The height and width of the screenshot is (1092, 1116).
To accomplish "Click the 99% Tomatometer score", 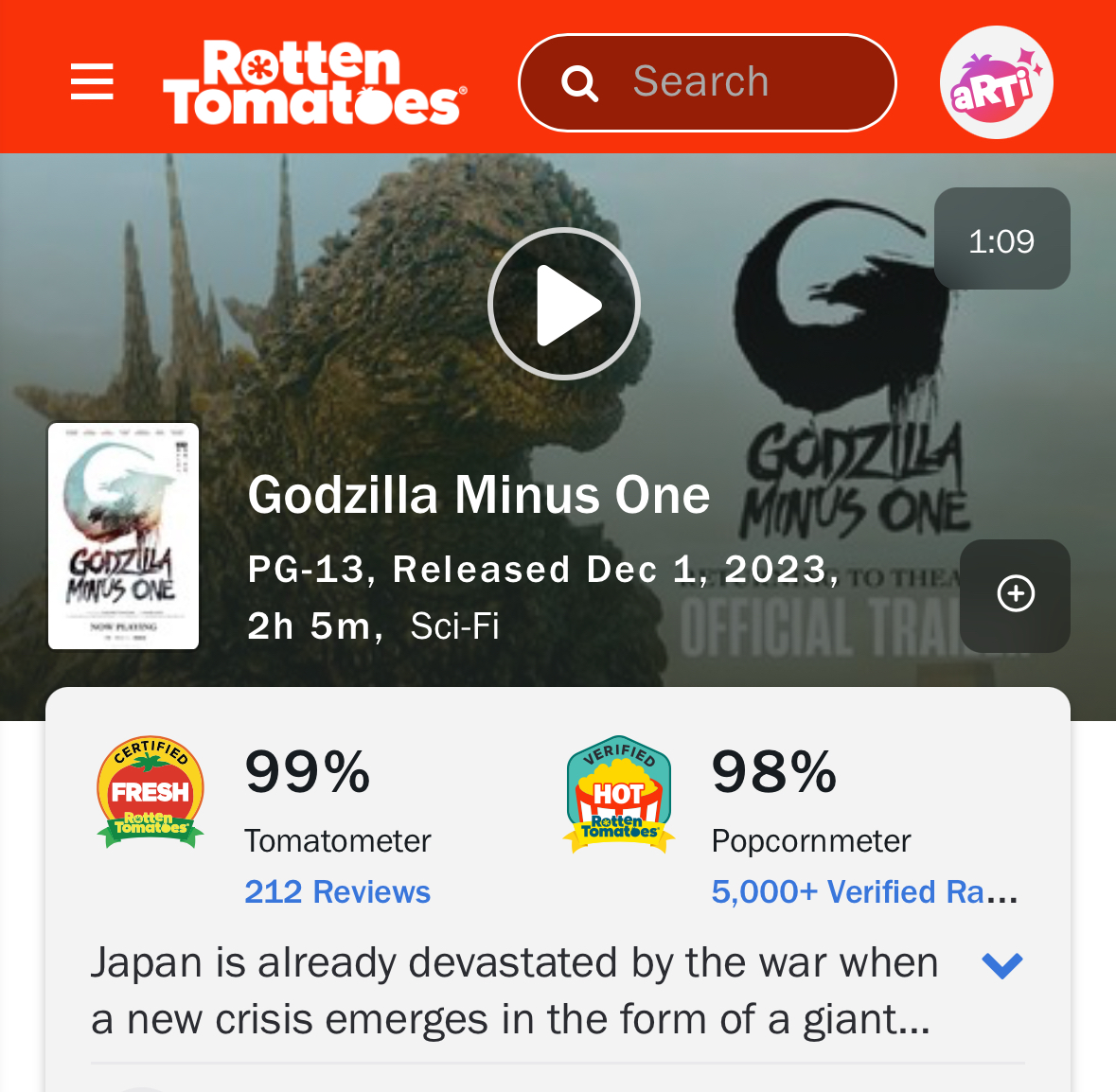I will (308, 772).
